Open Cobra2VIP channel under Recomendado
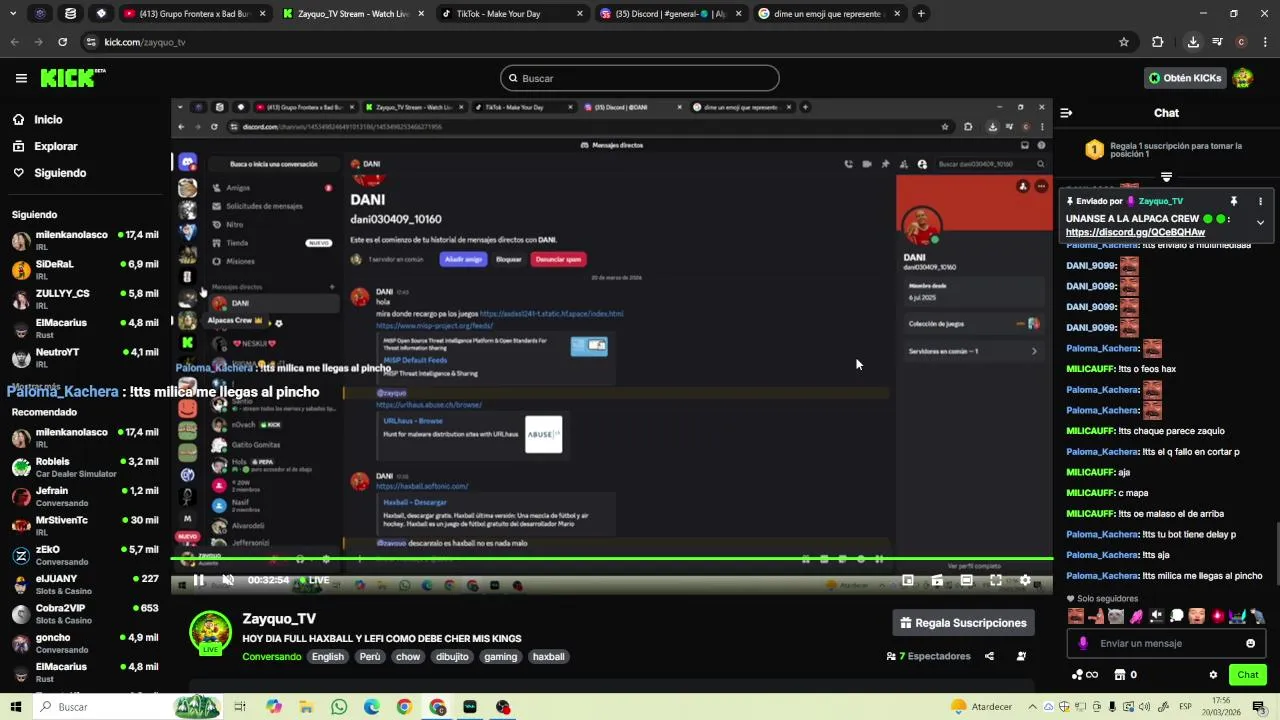Viewport: 1280px width, 720px height. (x=85, y=614)
